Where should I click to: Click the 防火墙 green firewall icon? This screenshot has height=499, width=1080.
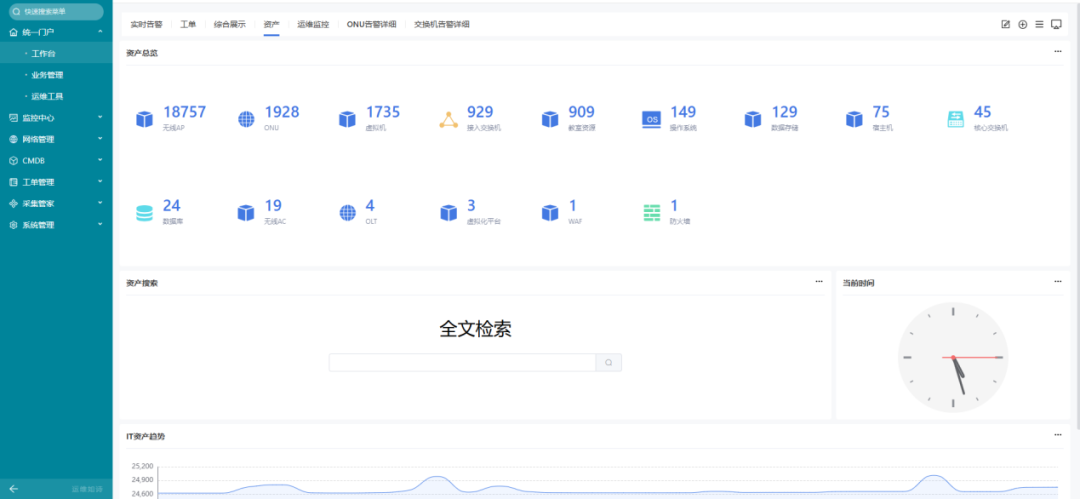(651, 213)
